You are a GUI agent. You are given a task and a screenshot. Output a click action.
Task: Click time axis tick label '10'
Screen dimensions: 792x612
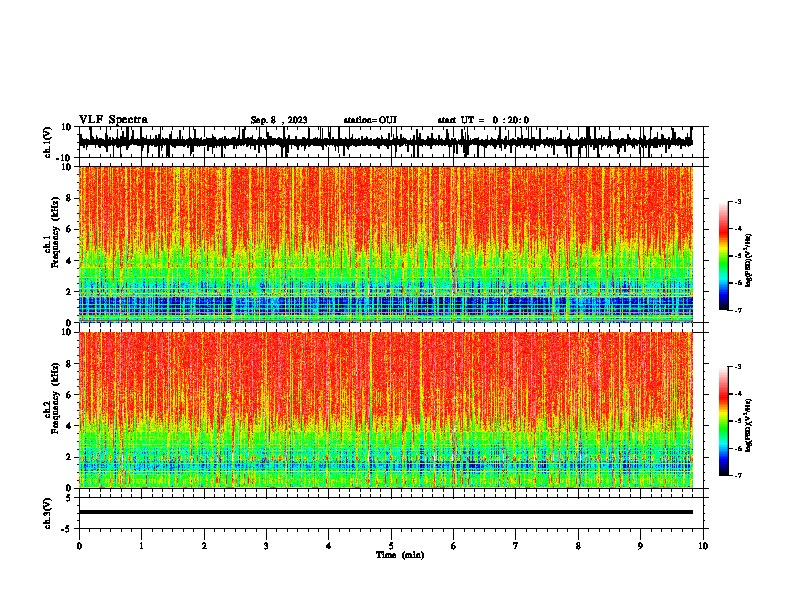[703, 546]
